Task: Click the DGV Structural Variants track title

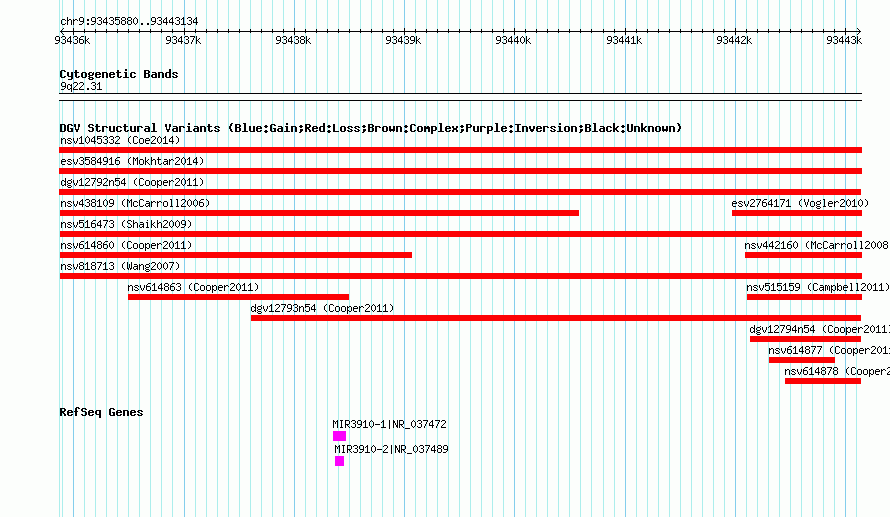Action: click(371, 128)
